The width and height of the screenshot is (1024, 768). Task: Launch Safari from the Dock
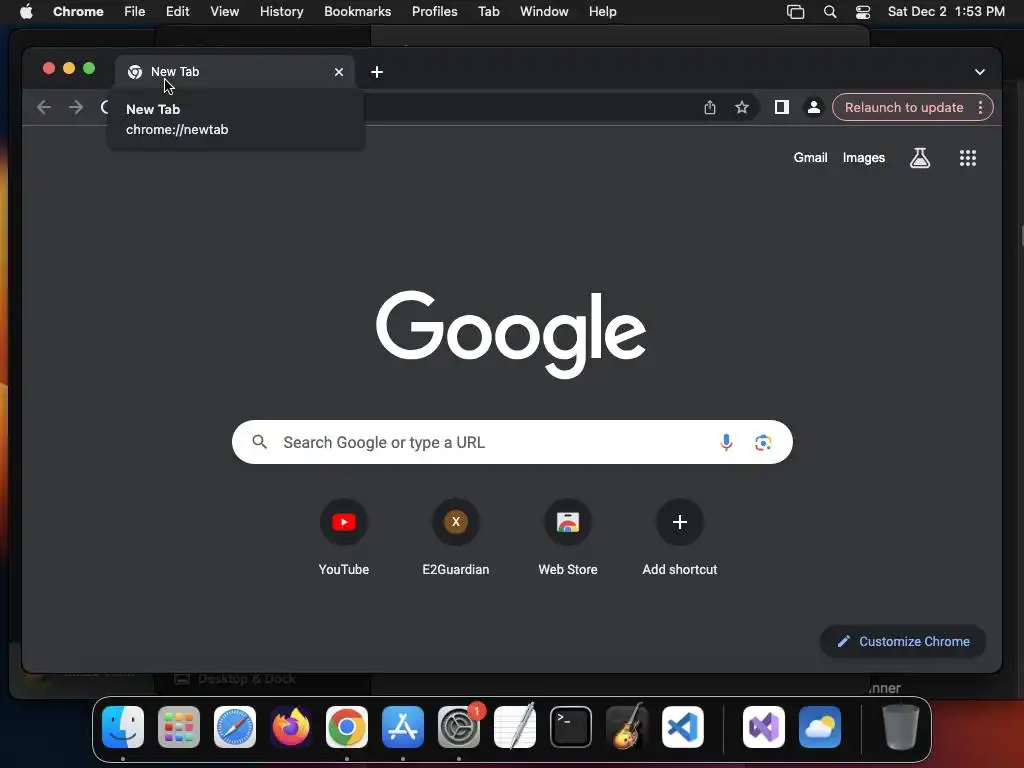pos(235,727)
